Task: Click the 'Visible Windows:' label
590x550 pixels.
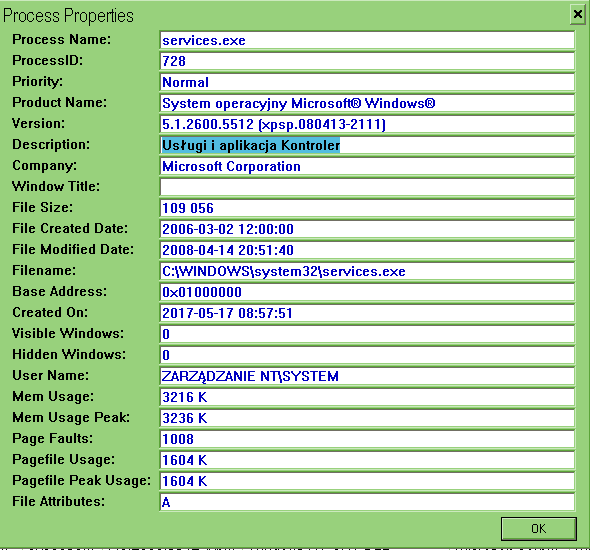Action: pos(68,333)
